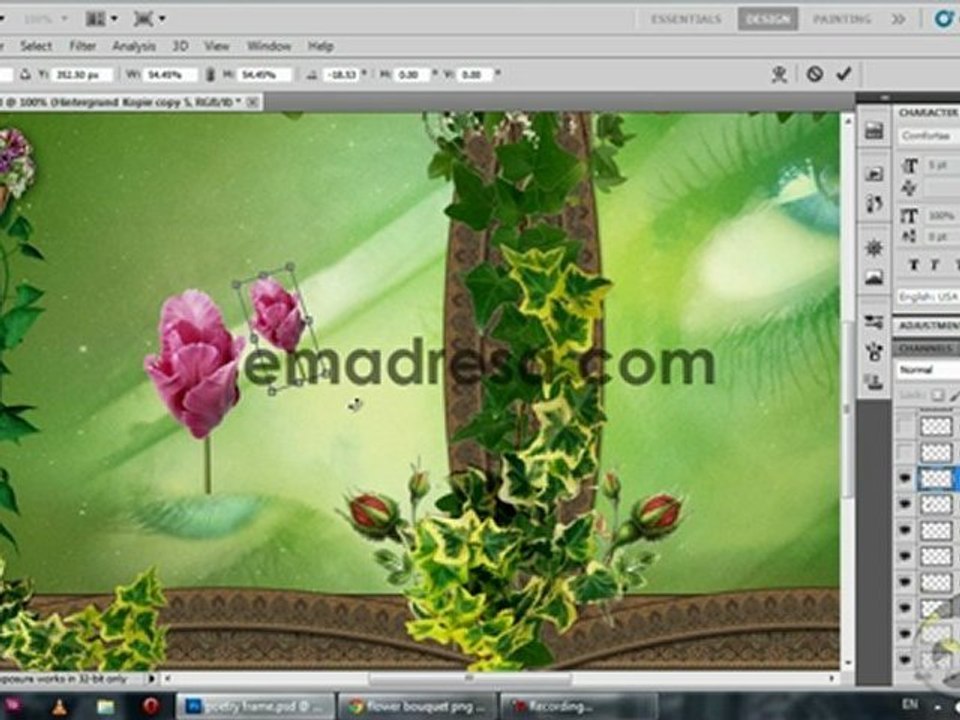The width and height of the screenshot is (960, 720).
Task: Click the scroll-down arrow of the canvas scrollbar
Action: pos(848,663)
